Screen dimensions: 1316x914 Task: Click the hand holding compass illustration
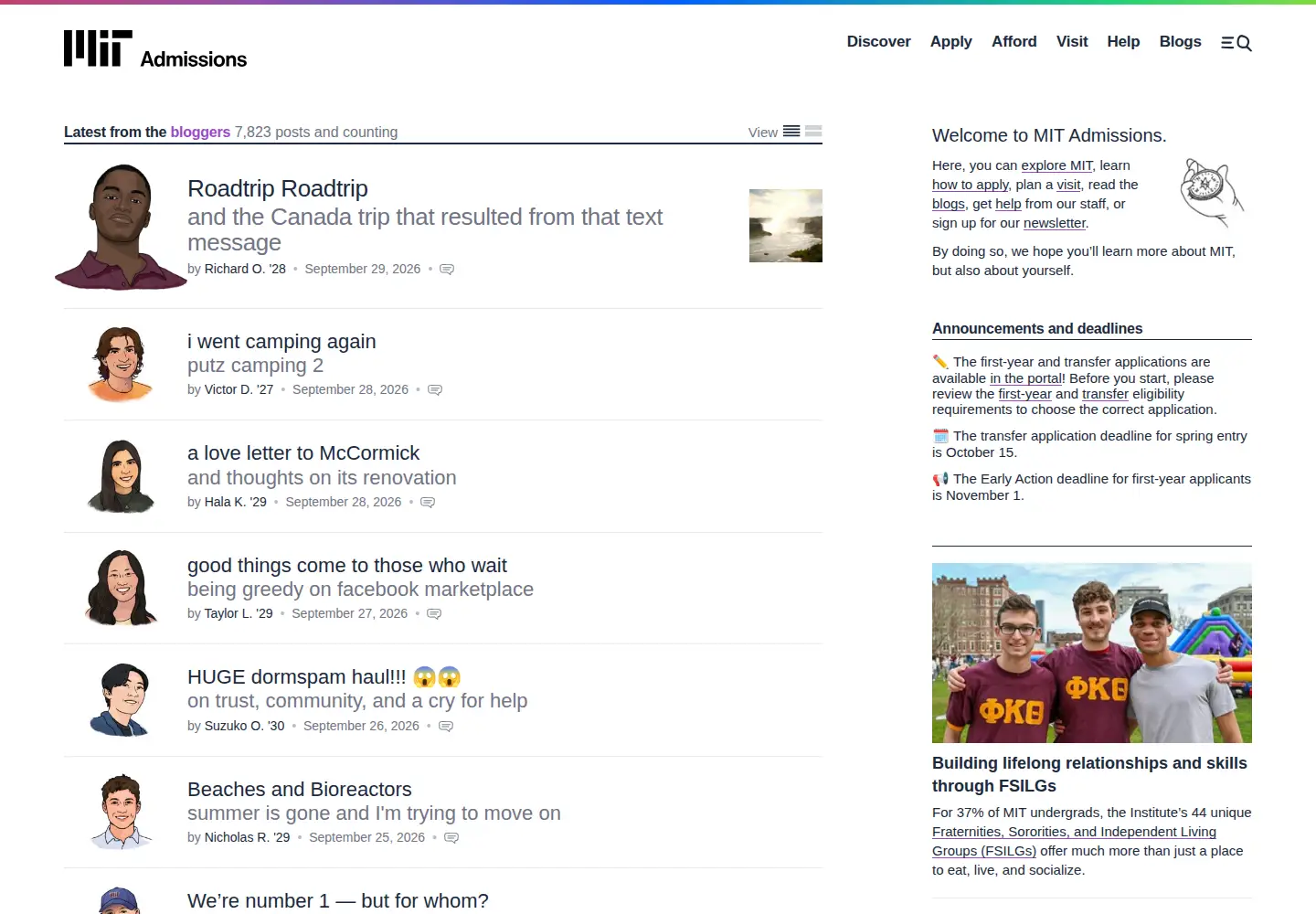pos(1211,192)
